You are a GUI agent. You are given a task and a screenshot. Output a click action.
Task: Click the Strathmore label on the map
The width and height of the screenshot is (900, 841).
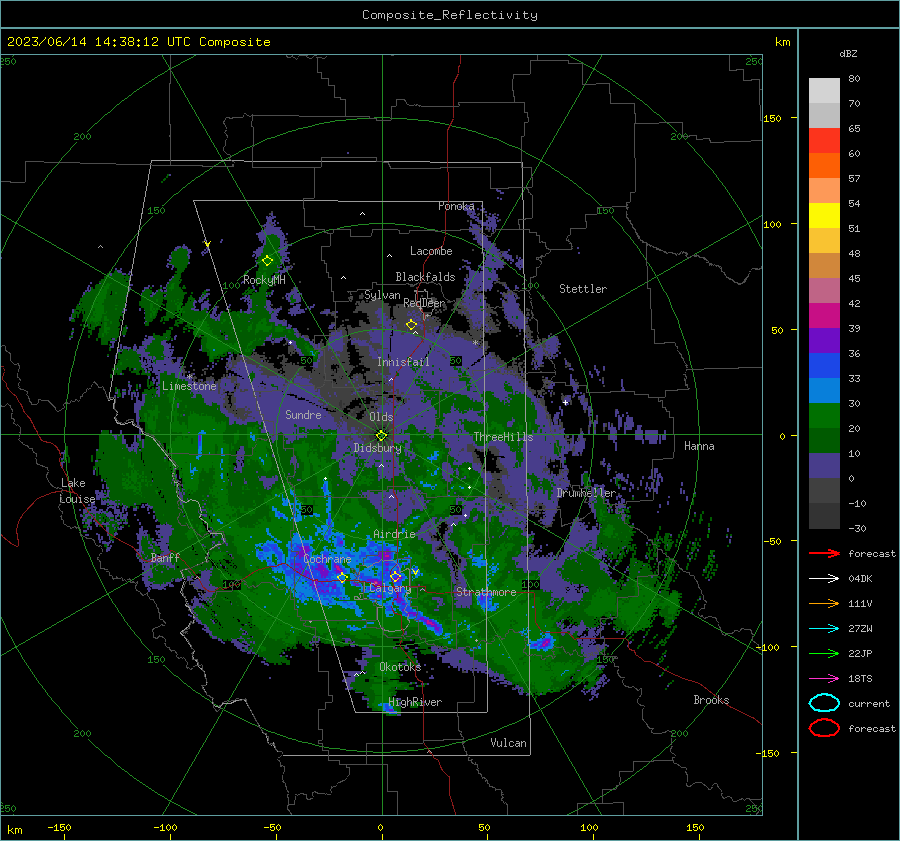[x=486, y=592]
